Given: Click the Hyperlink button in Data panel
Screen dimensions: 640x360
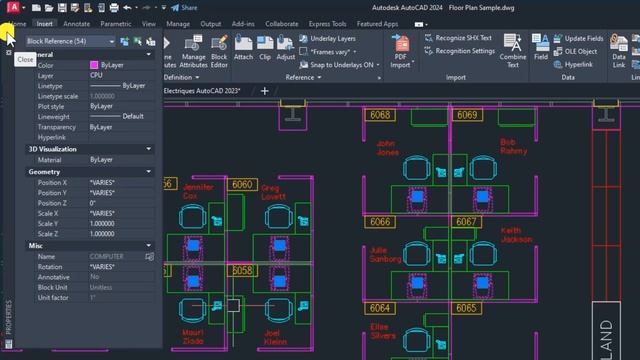Looking at the screenshot, I should [x=573, y=64].
